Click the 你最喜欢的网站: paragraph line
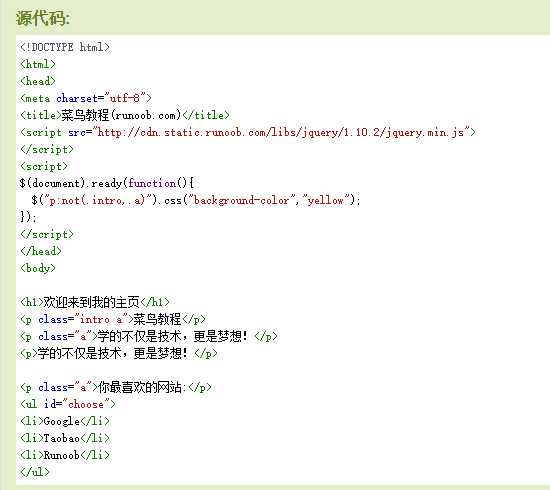 click(116, 387)
